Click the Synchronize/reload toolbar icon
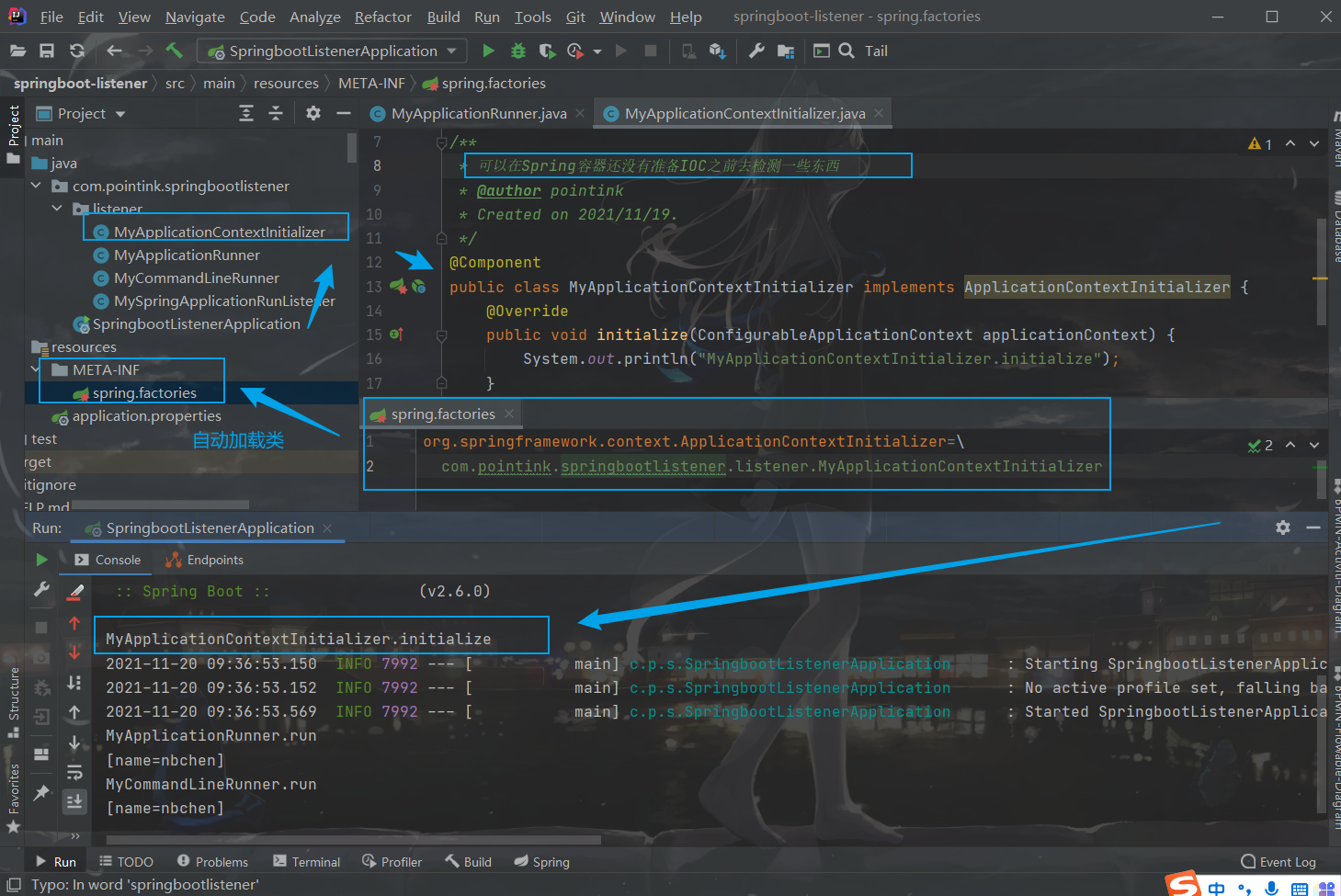The height and width of the screenshot is (896, 1341). [x=77, y=51]
